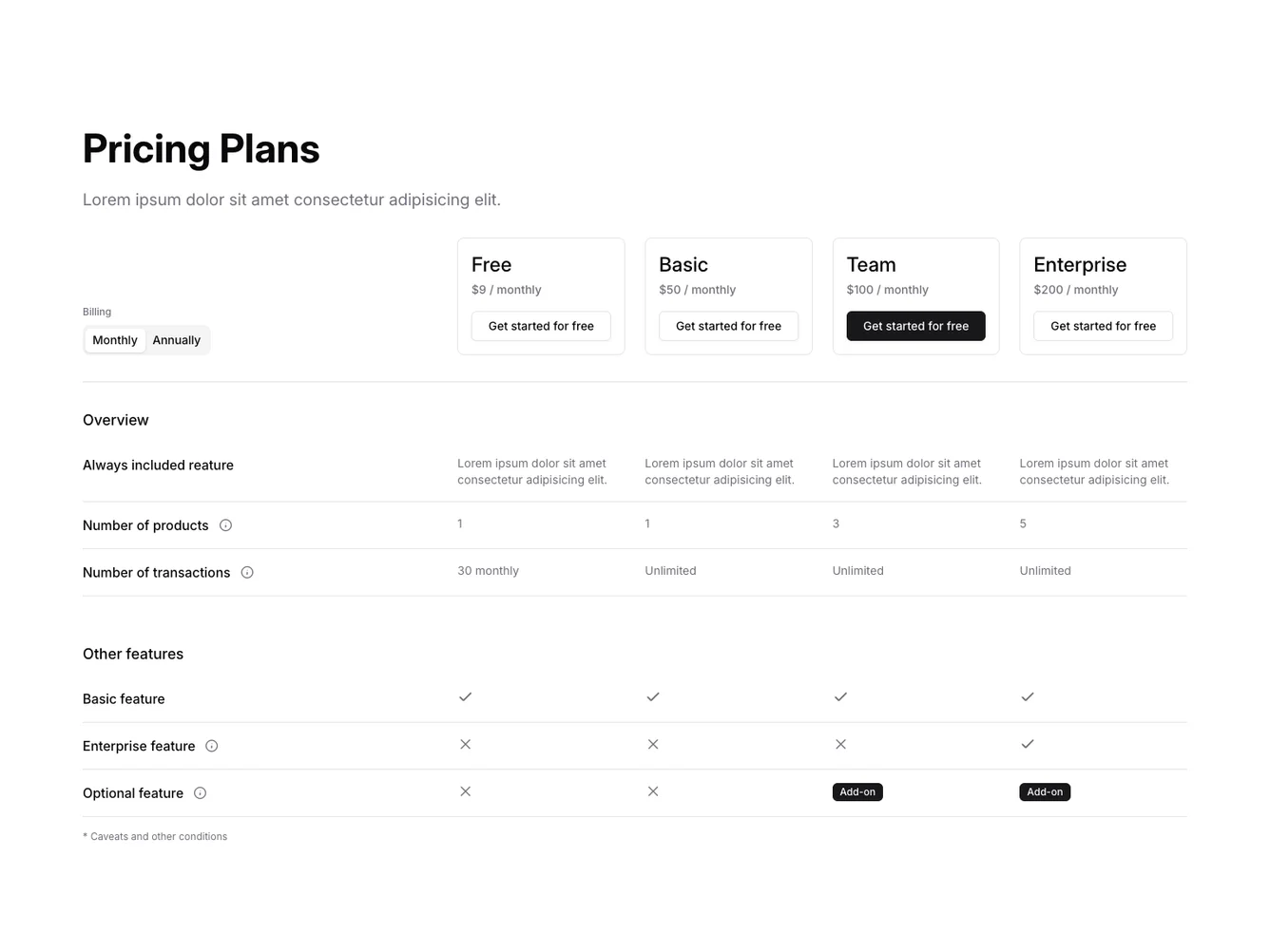Click the info icon beside Number of transactions
The width and height of the screenshot is (1270, 952).
(247, 572)
